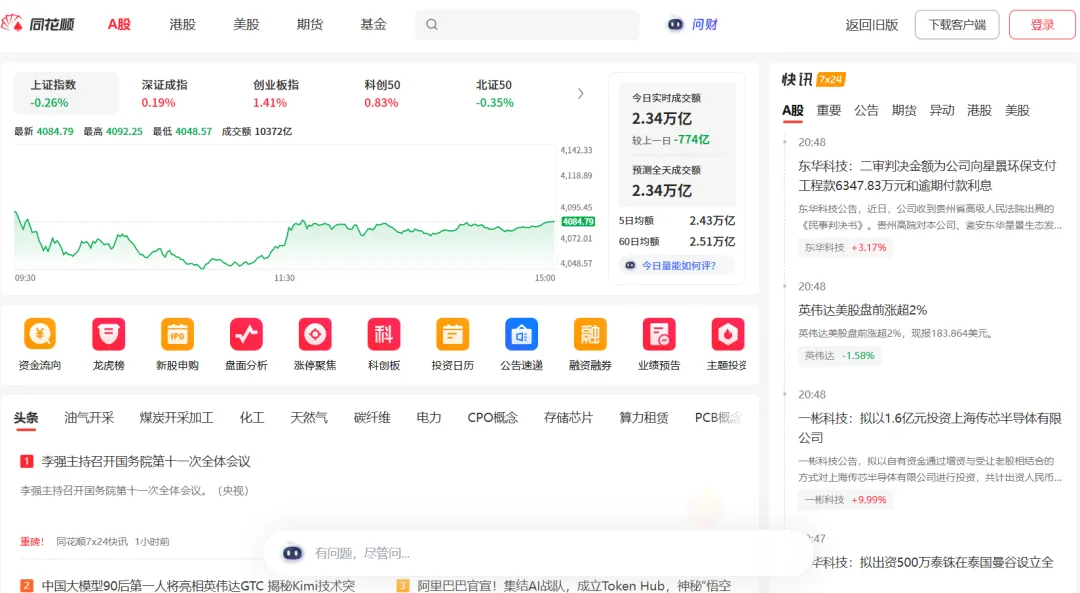This screenshot has width=1080, height=593.
Task: Click the search magnifier icon
Action: [x=432, y=25]
